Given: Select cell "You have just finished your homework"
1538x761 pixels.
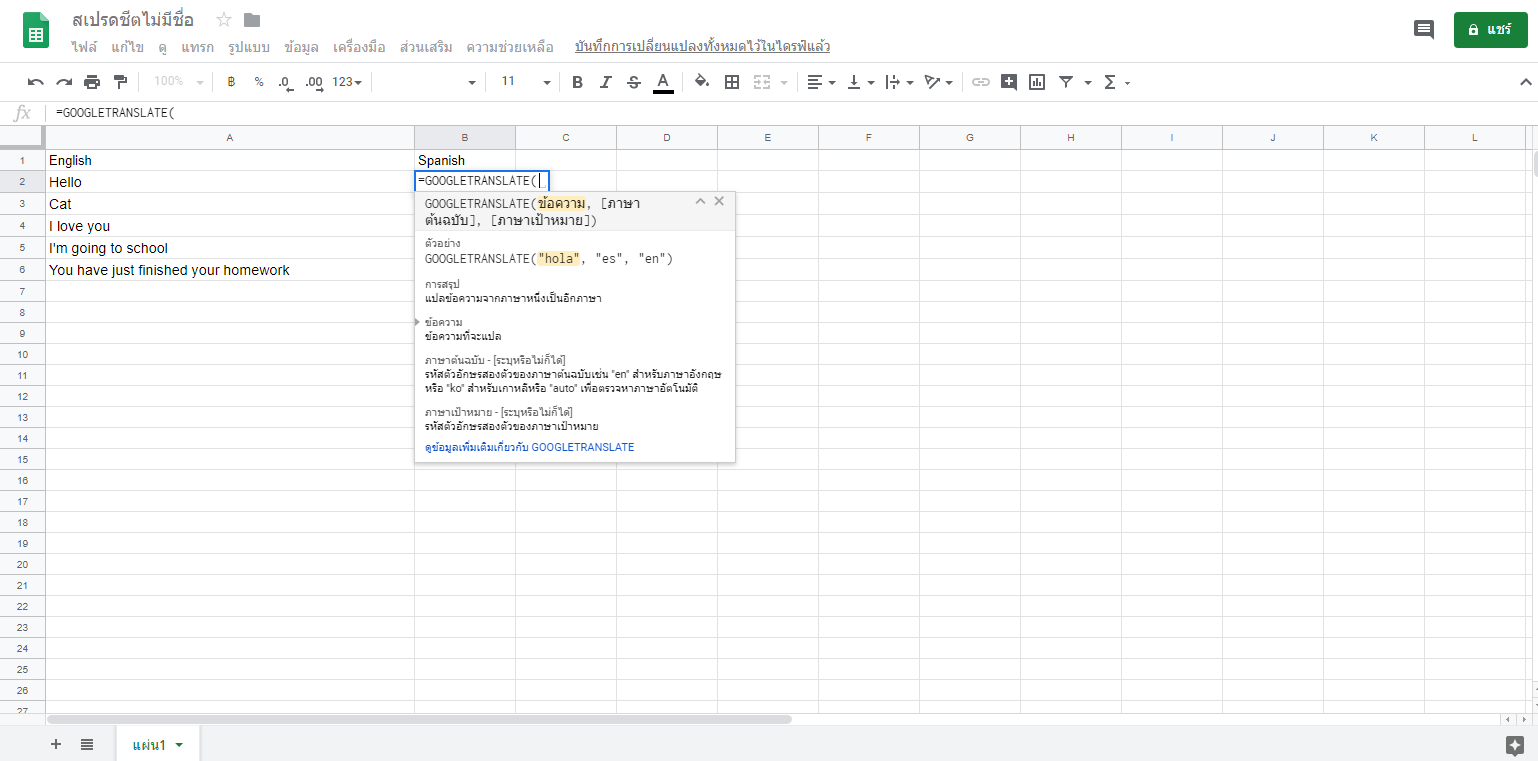Looking at the screenshot, I should (230, 270).
